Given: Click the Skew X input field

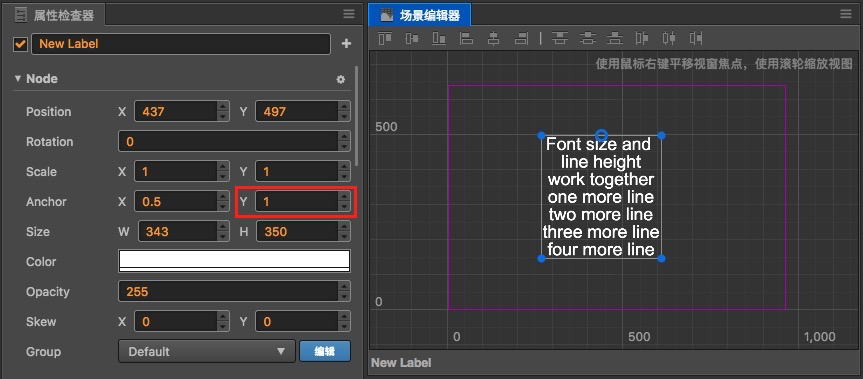Looking at the screenshot, I should 176,321.
